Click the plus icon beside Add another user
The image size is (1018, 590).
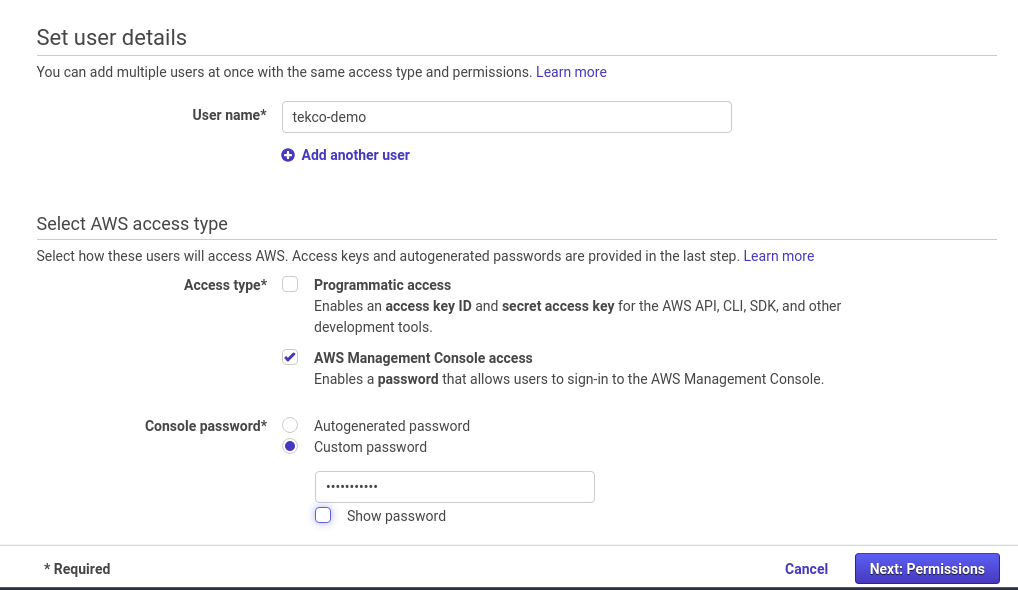click(x=288, y=155)
